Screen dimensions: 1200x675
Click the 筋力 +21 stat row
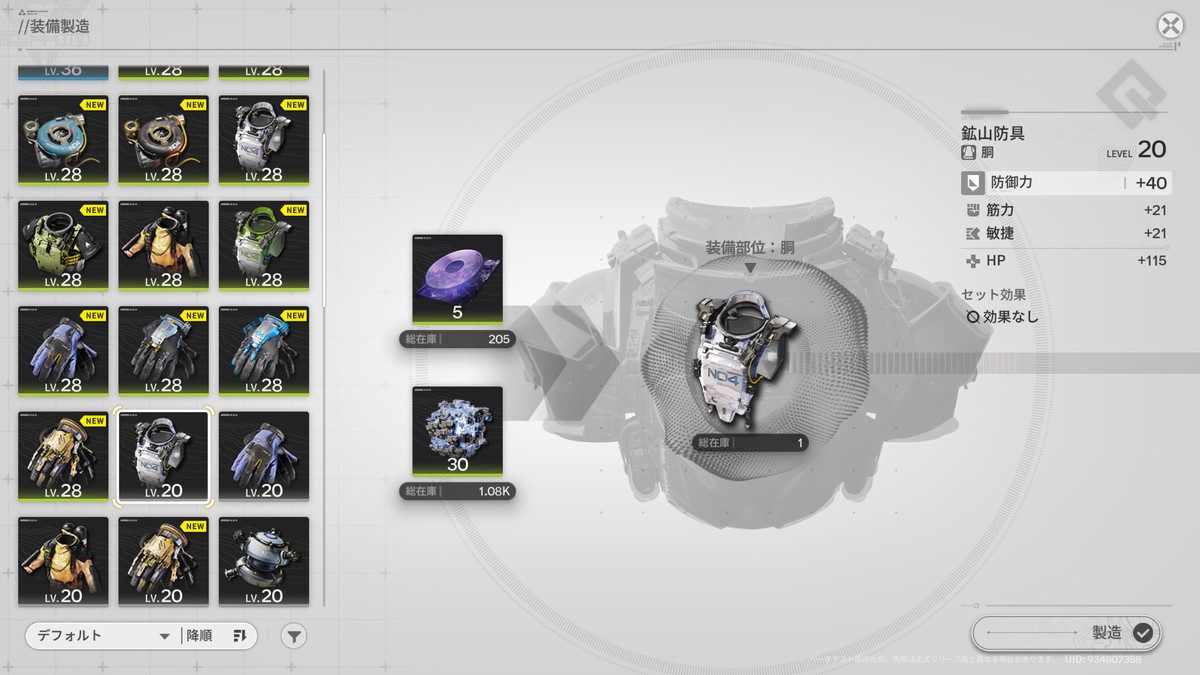[x=1065, y=210]
